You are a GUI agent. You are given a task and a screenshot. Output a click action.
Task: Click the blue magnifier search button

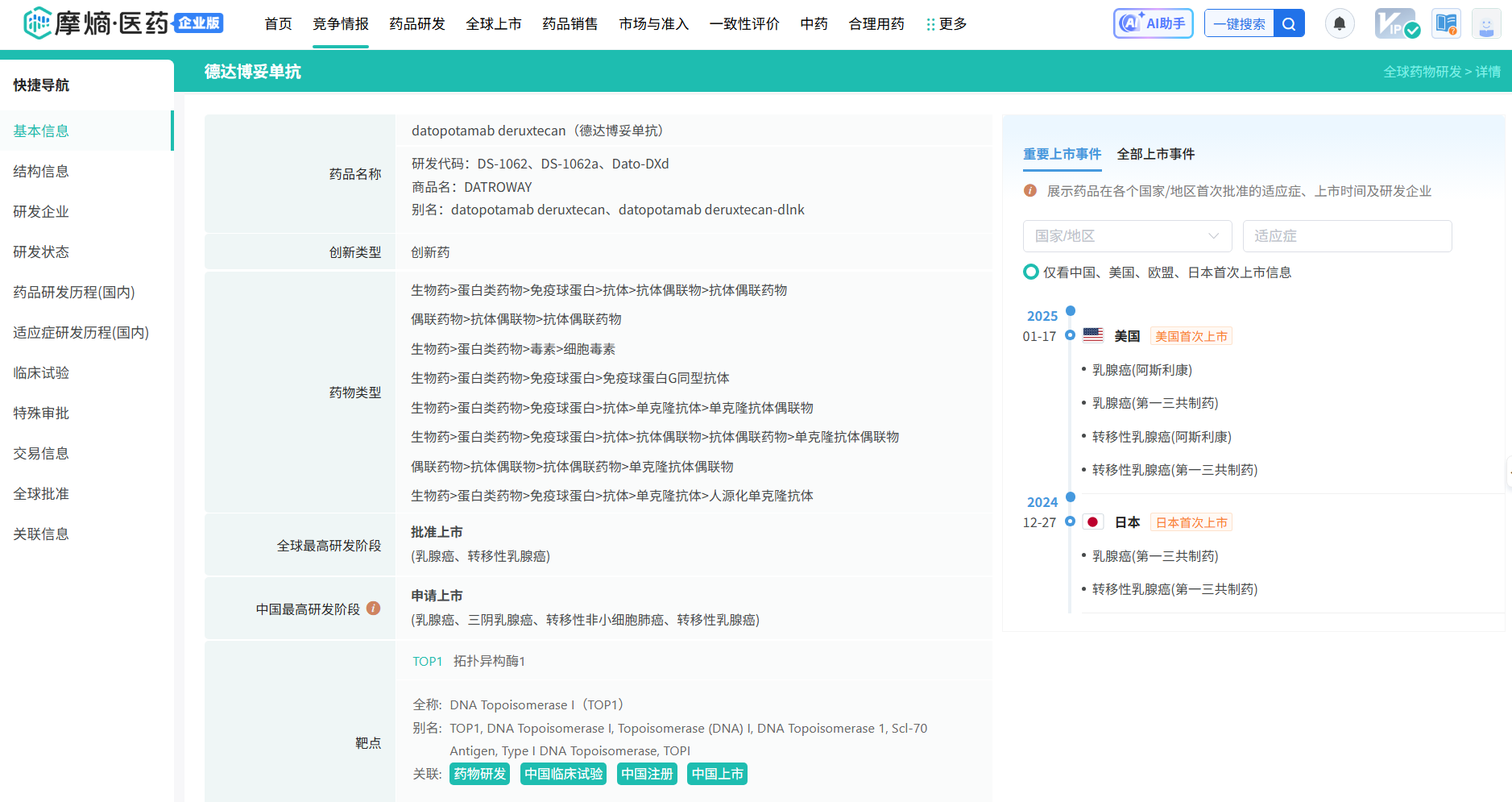tap(1289, 23)
